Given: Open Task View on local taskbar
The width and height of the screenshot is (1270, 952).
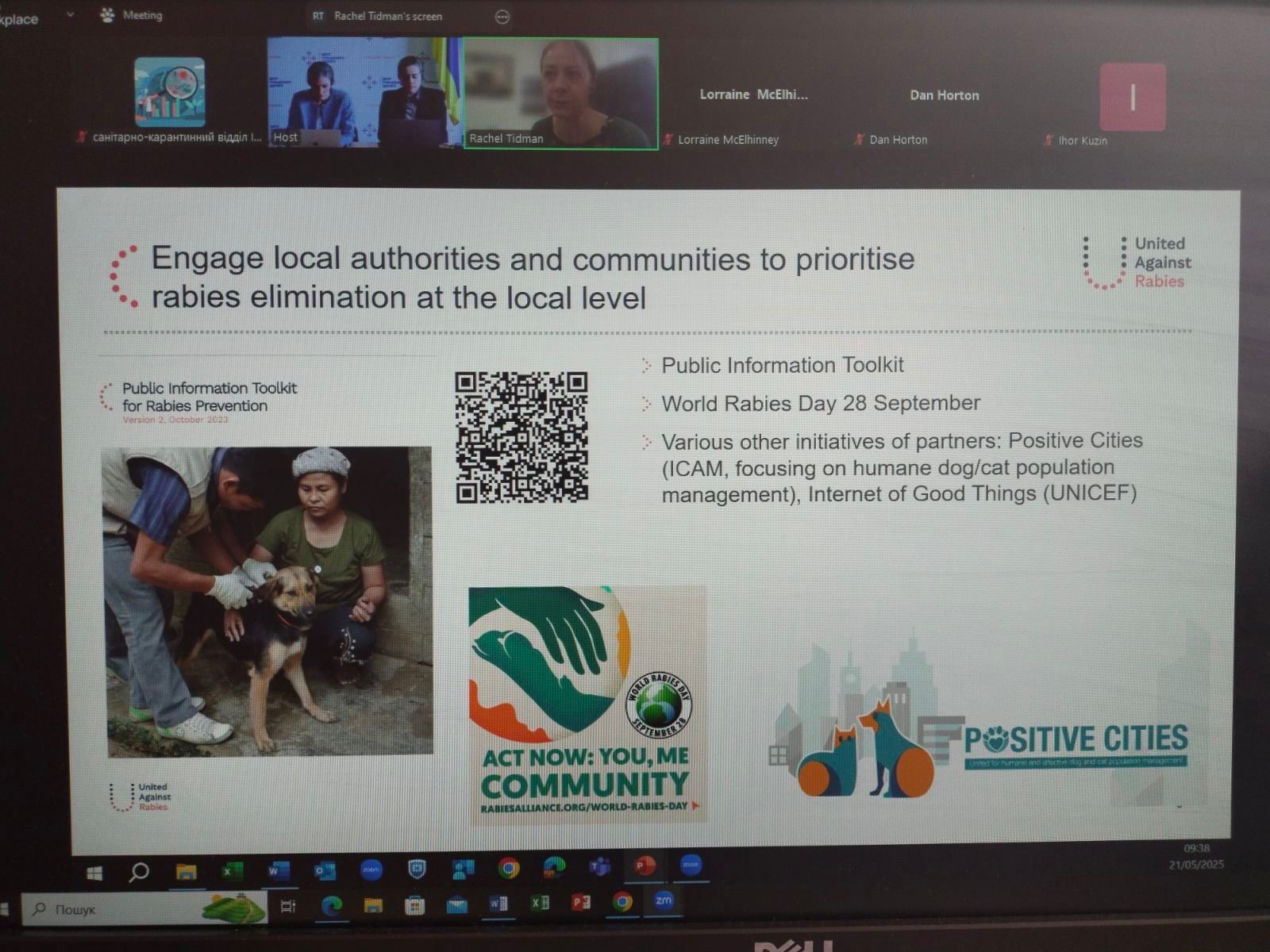Looking at the screenshot, I should pyautogui.click(x=288, y=906).
